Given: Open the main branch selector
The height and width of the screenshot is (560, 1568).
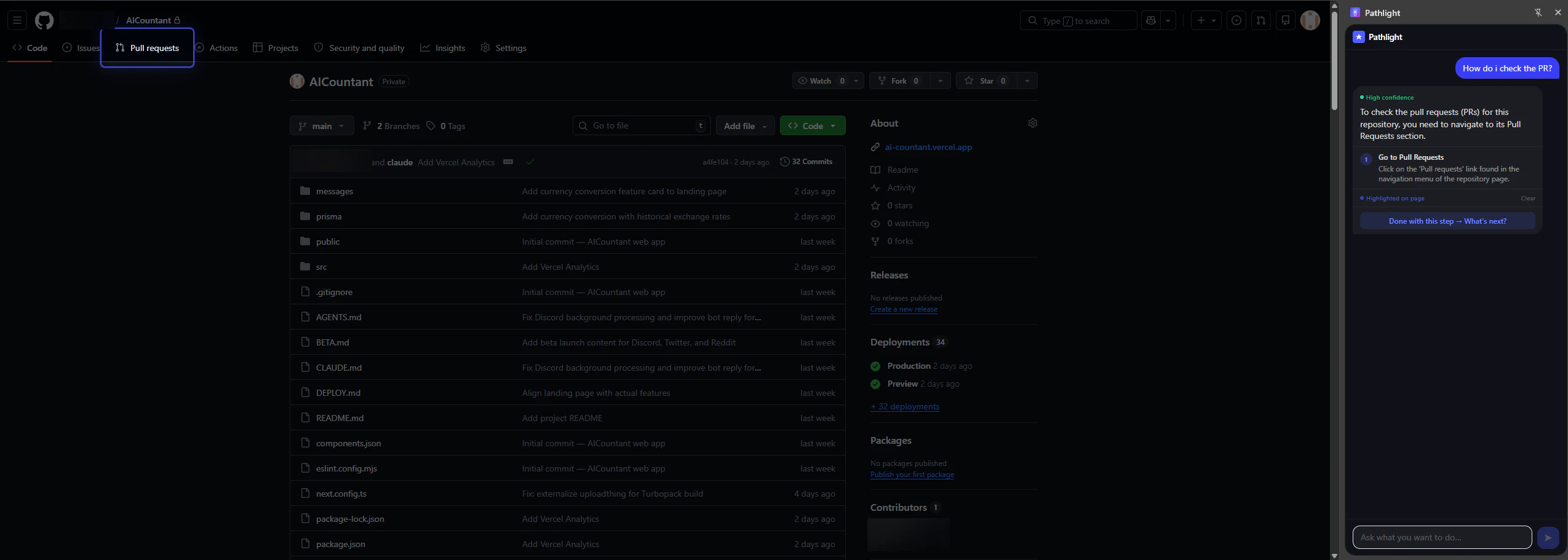Looking at the screenshot, I should point(321,125).
